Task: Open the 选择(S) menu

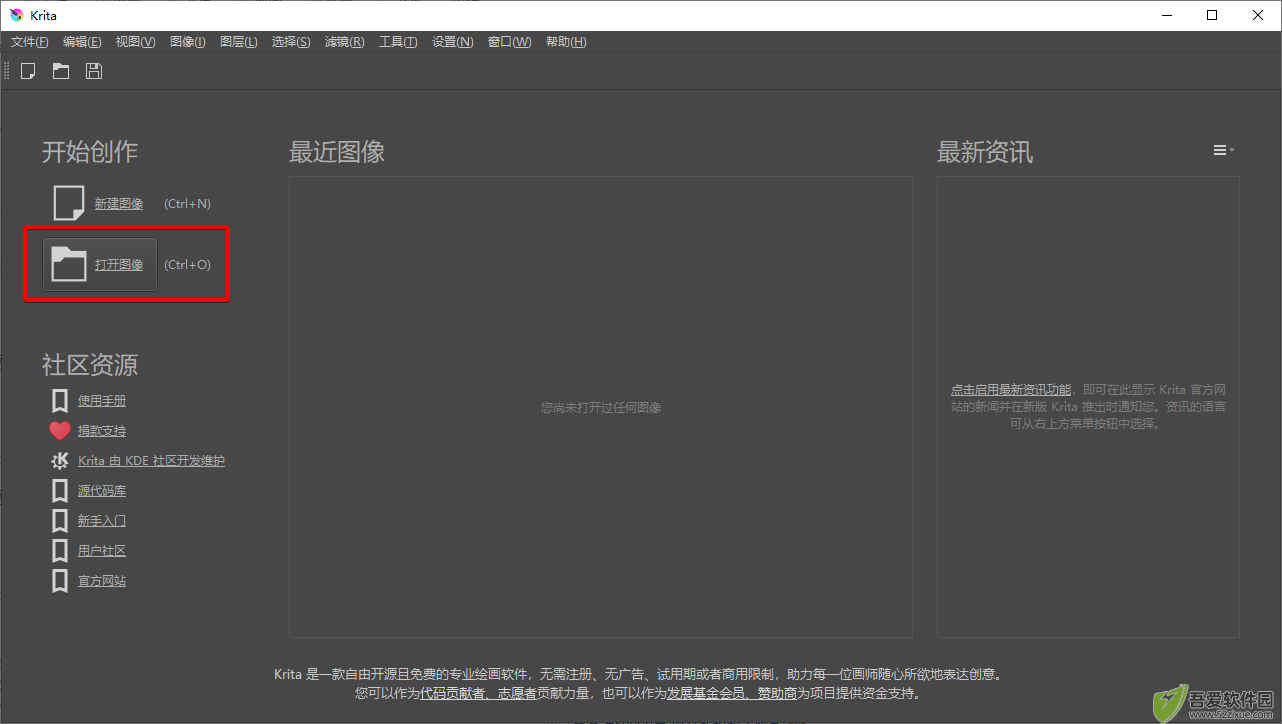Action: pyautogui.click(x=291, y=42)
